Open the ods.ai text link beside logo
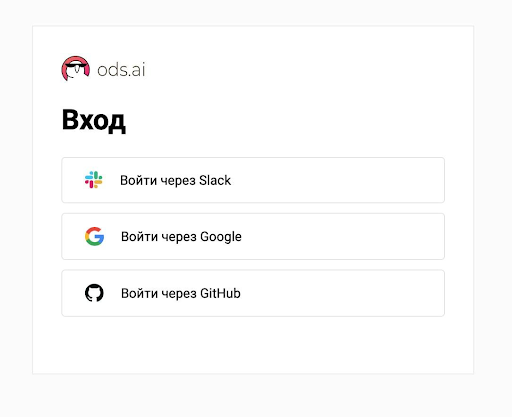The height and width of the screenshot is (417, 512). click(121, 70)
